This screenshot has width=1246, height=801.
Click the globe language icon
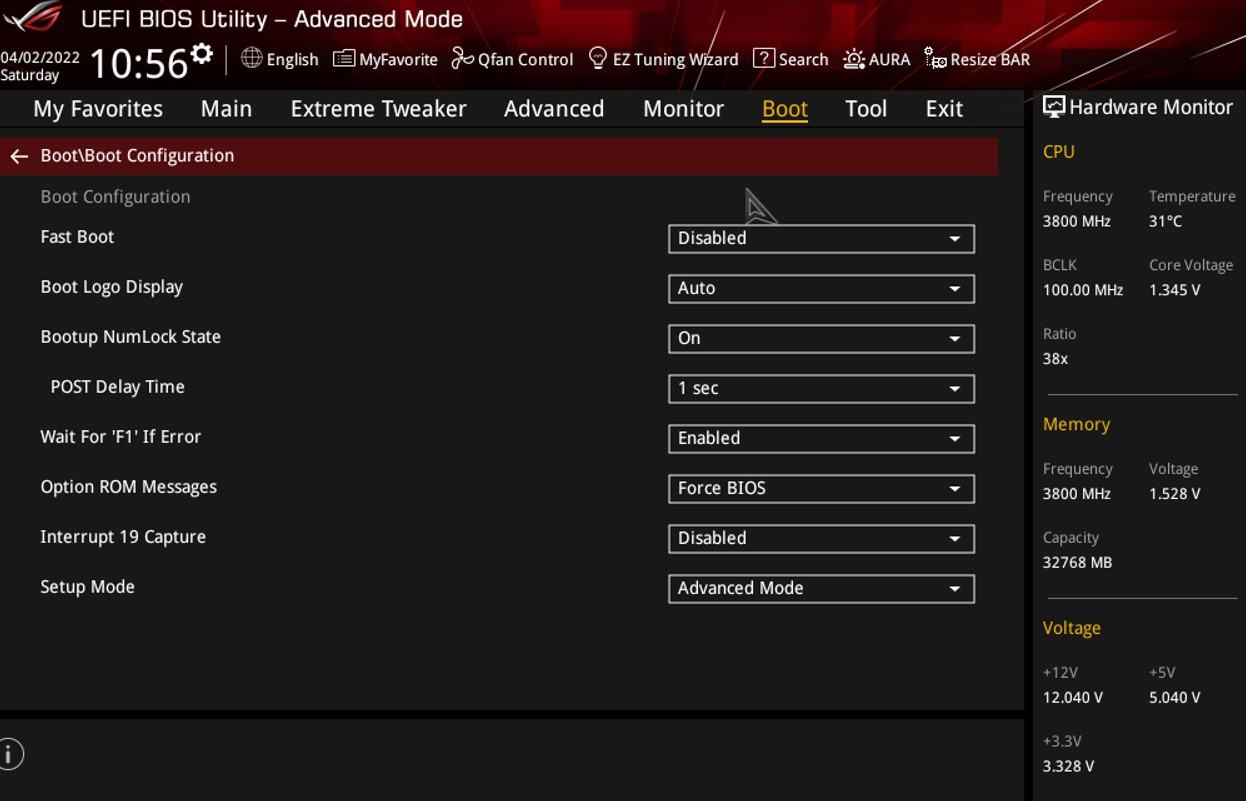click(x=252, y=58)
